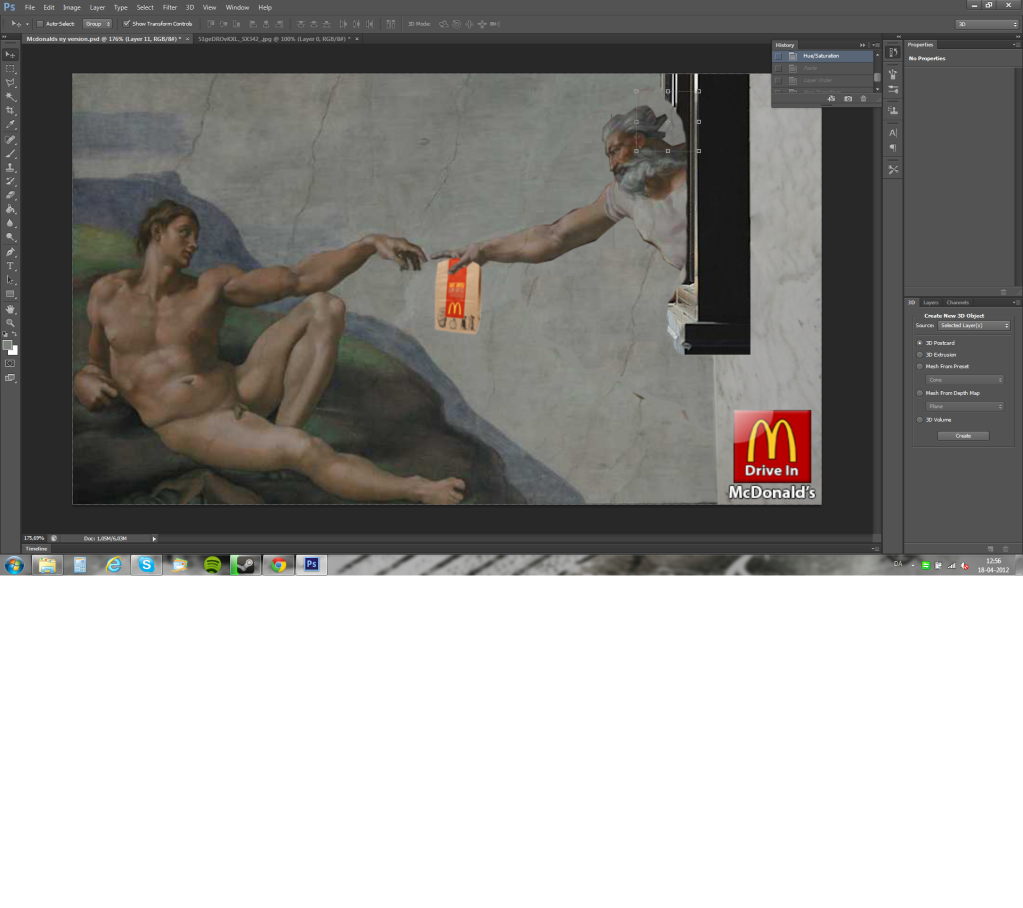Open the Filter menu
Viewport: 1023px width, 908px height.
(x=170, y=8)
